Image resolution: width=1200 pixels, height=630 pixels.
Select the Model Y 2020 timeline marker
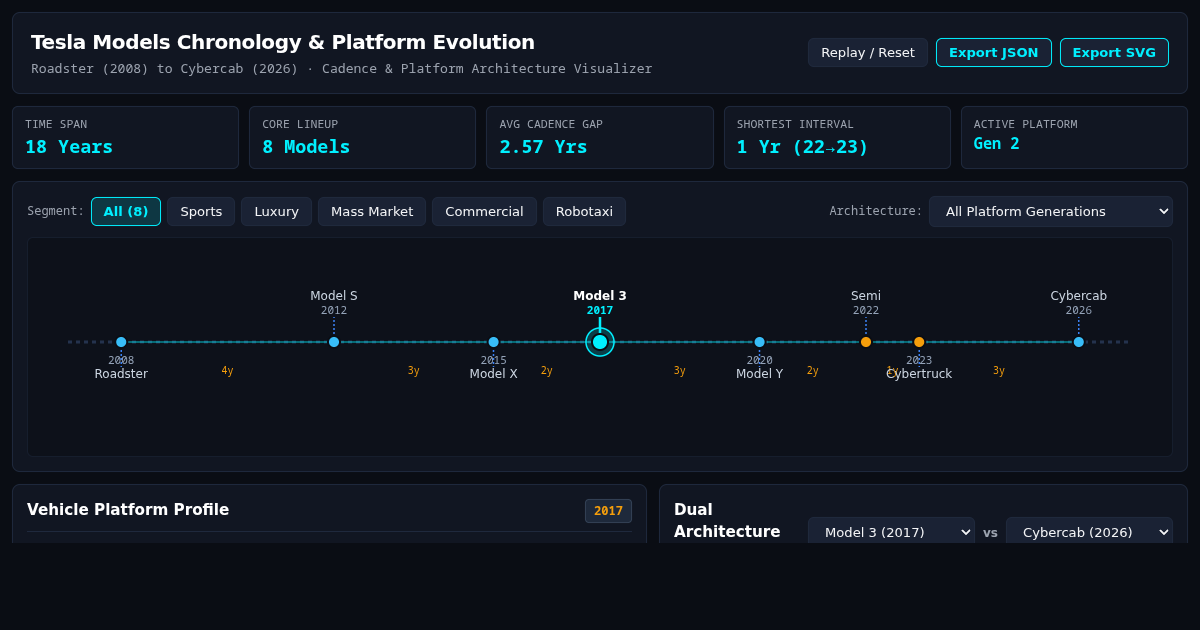click(760, 342)
